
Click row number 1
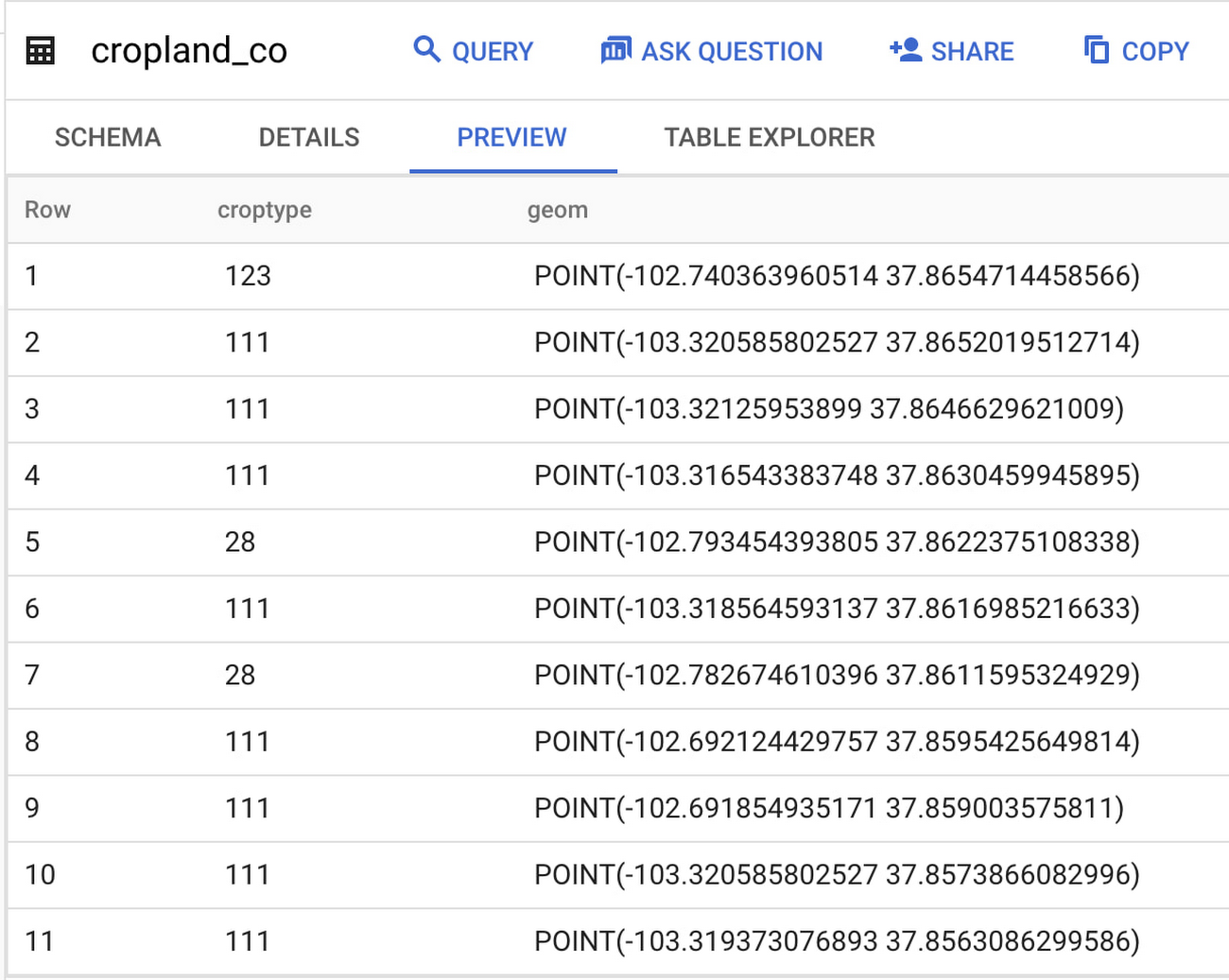[31, 276]
